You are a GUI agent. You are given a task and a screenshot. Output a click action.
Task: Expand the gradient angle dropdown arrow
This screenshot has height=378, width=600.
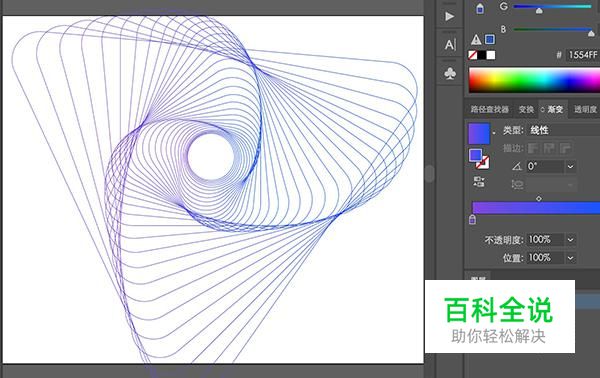pyautogui.click(x=571, y=166)
